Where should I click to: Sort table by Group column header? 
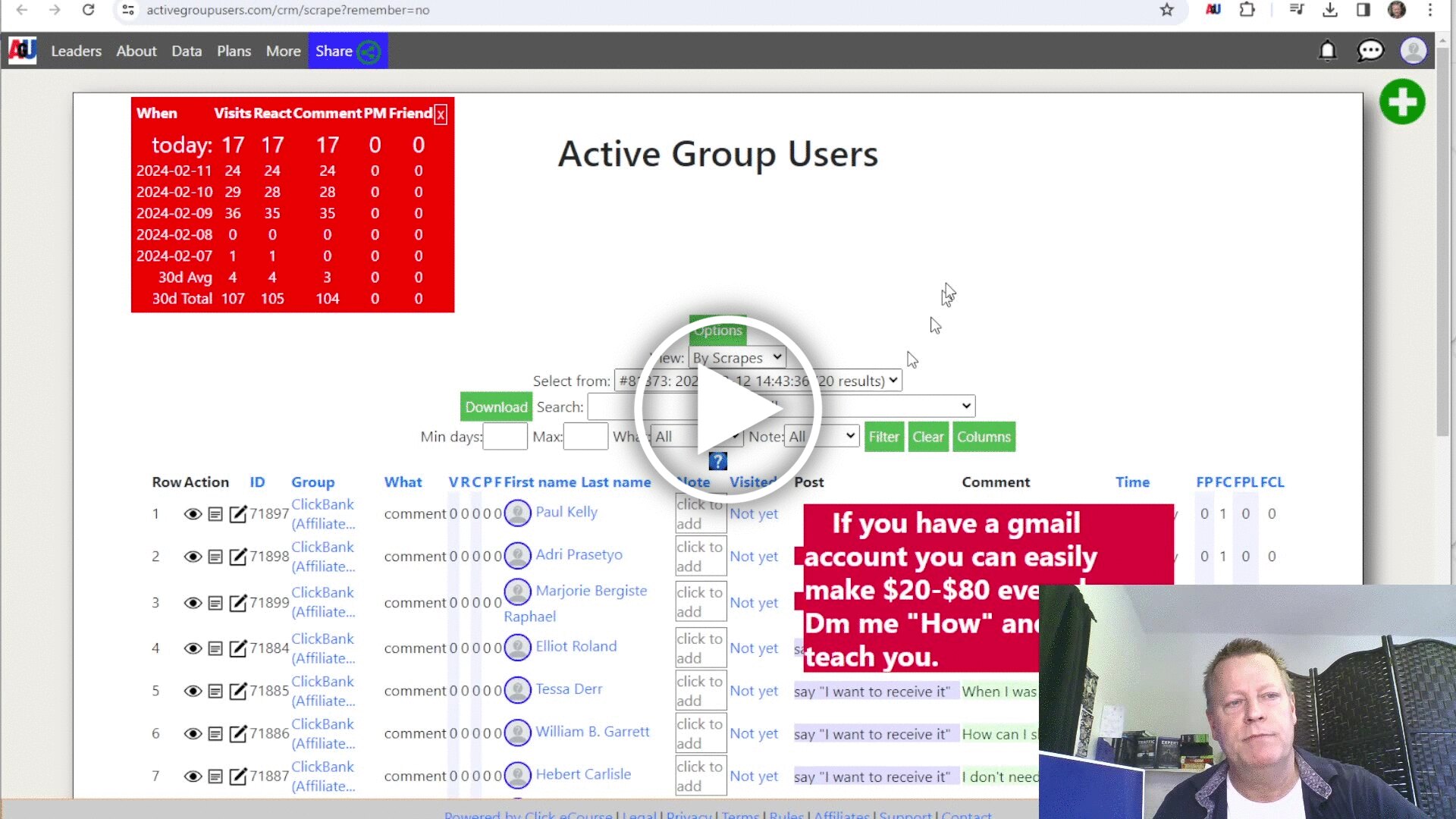[x=312, y=482]
